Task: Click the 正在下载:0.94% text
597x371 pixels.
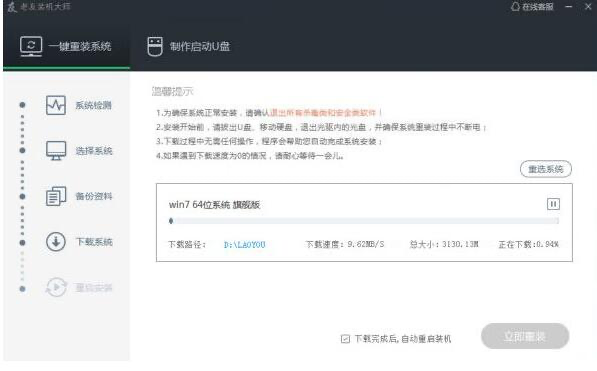Action: 528,245
